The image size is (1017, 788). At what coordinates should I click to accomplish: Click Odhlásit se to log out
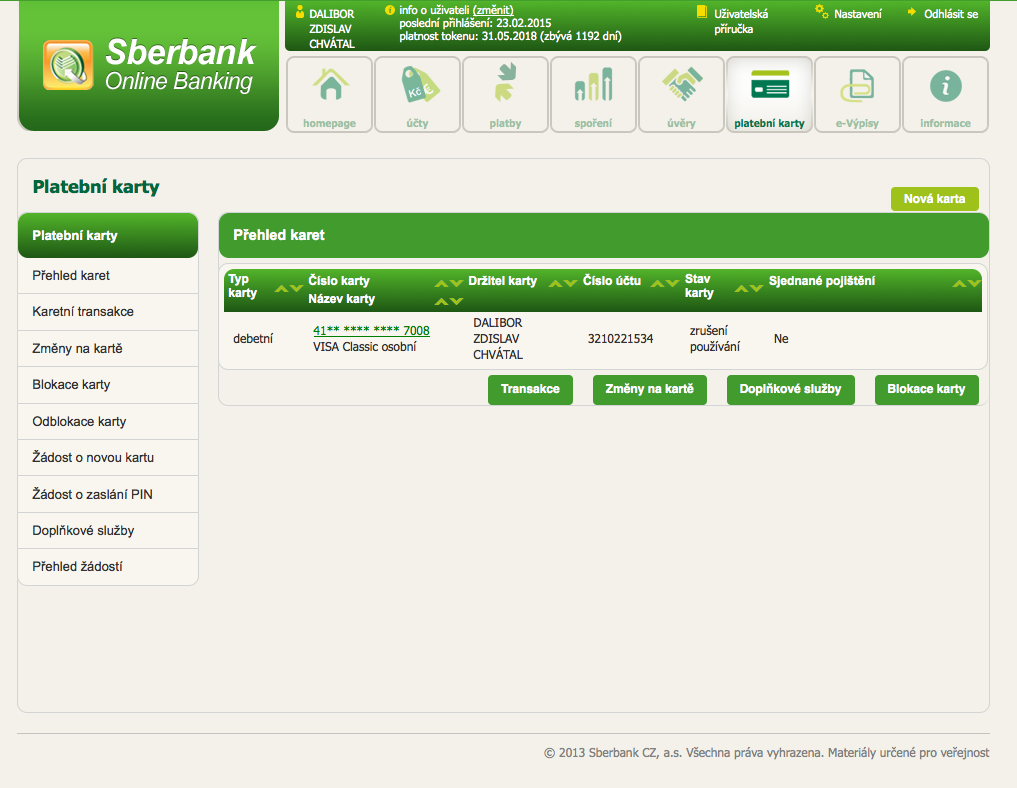951,14
